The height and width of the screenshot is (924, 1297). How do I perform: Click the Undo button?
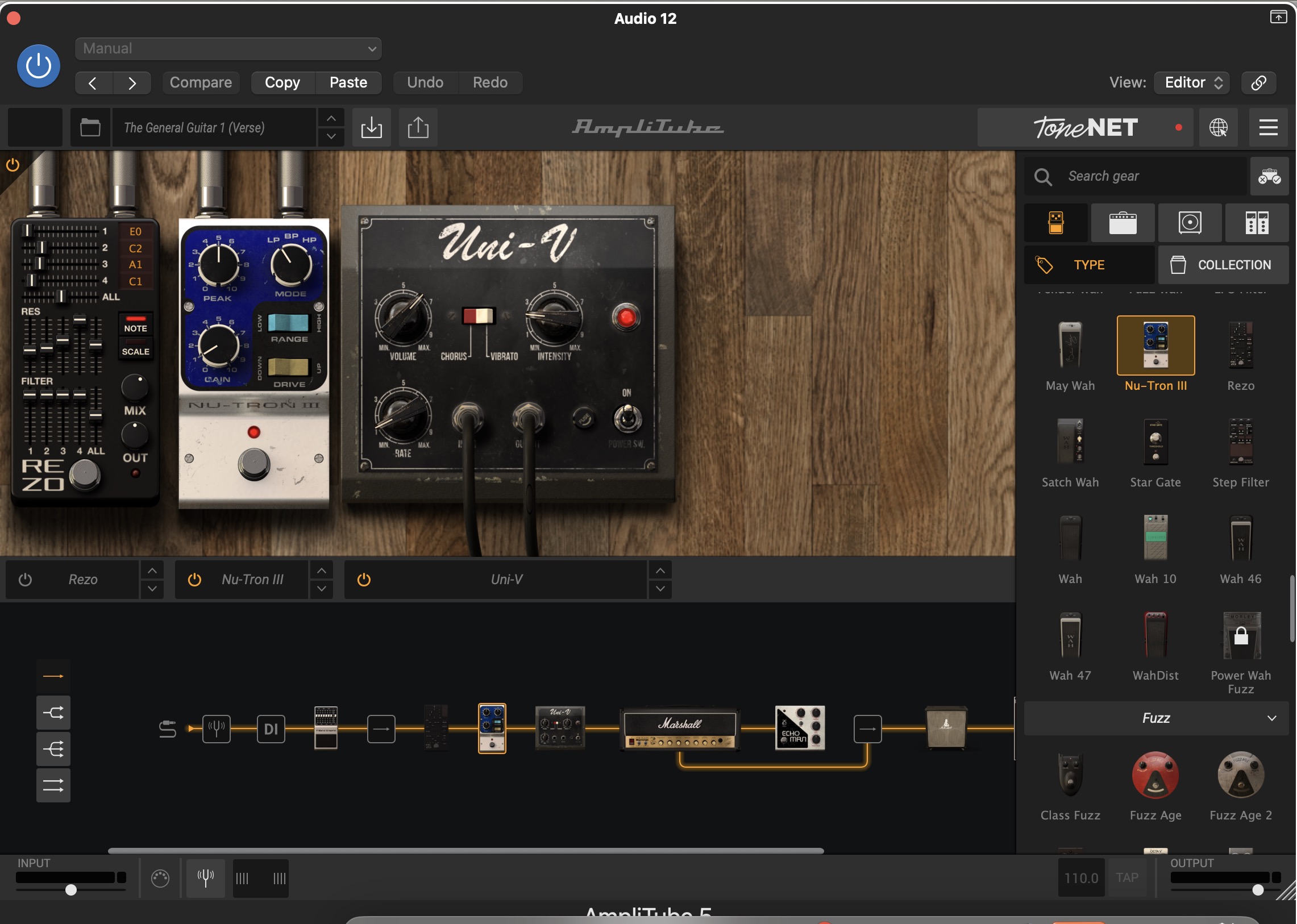pos(425,83)
